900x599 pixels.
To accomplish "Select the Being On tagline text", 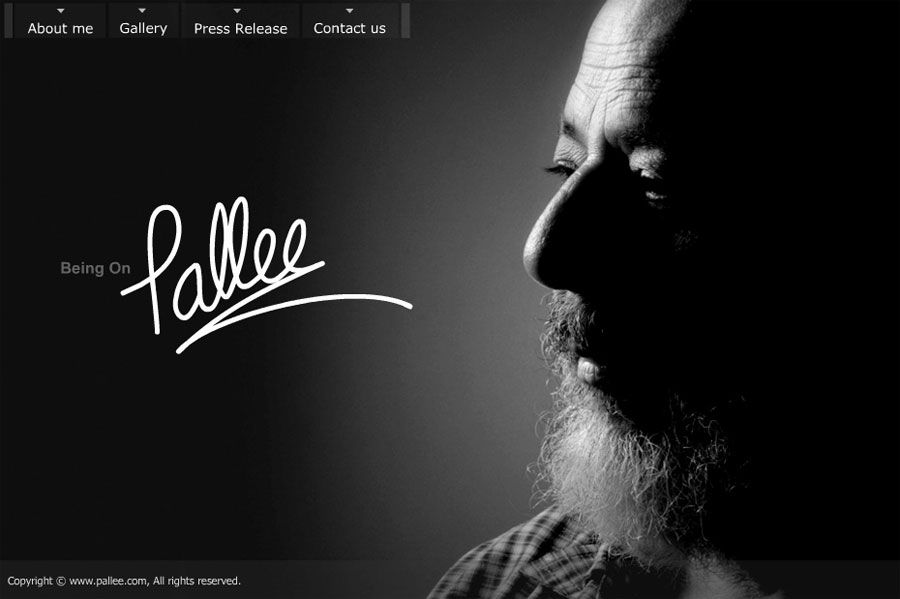I will (x=95, y=268).
